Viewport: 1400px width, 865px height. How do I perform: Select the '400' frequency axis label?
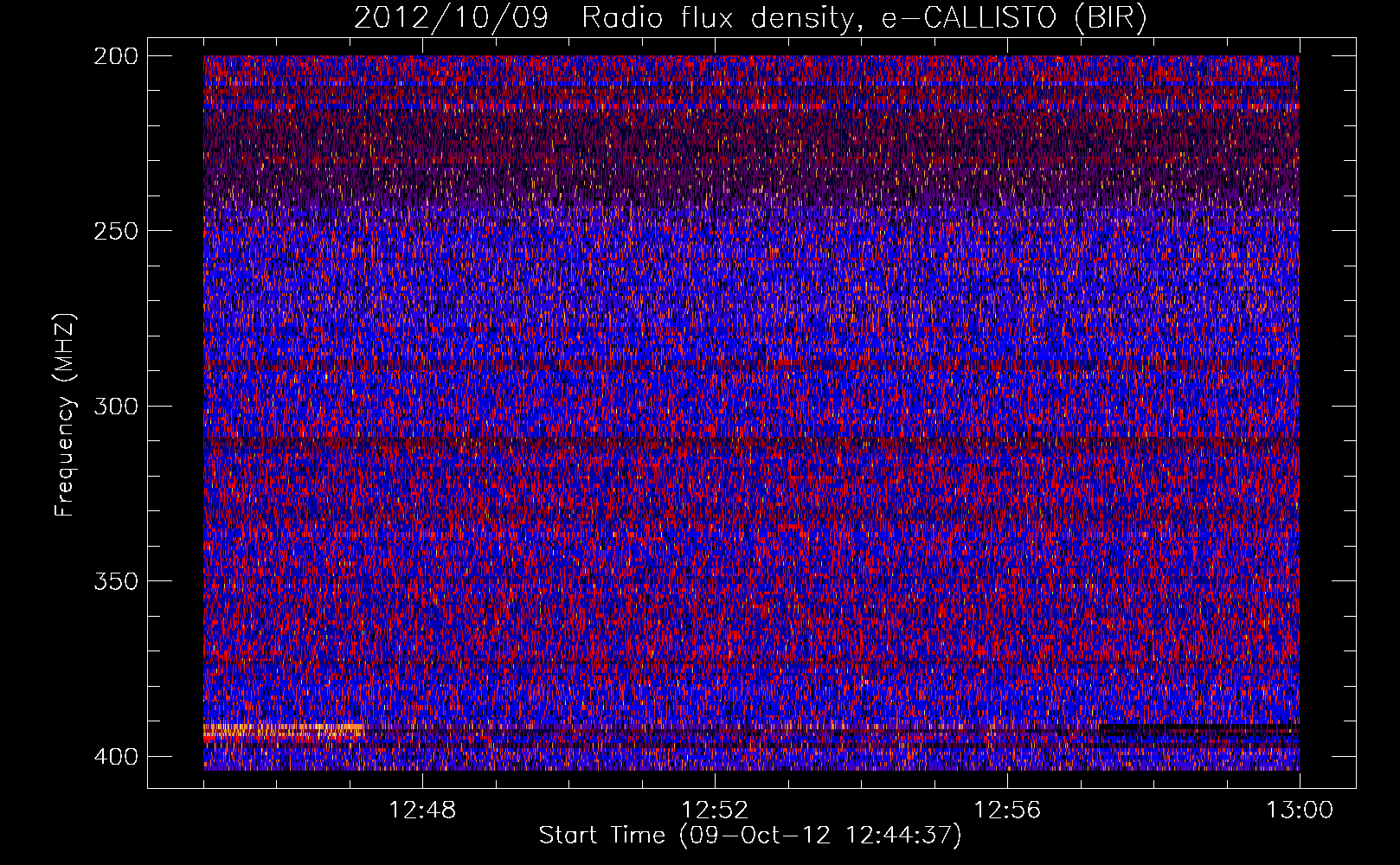click(x=115, y=756)
